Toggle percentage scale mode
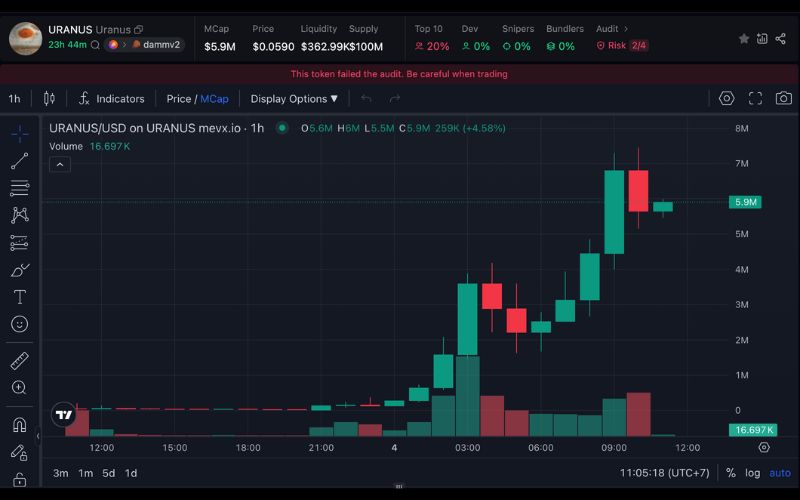This screenshot has width=800, height=500. pos(731,473)
